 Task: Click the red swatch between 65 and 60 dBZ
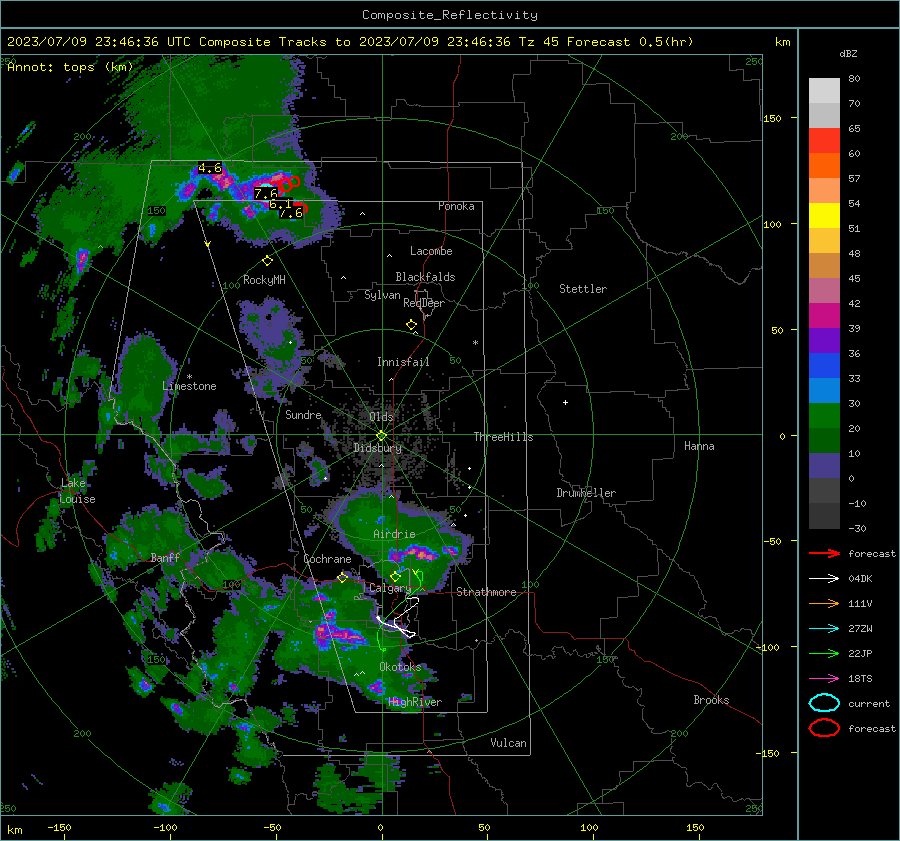click(824, 141)
